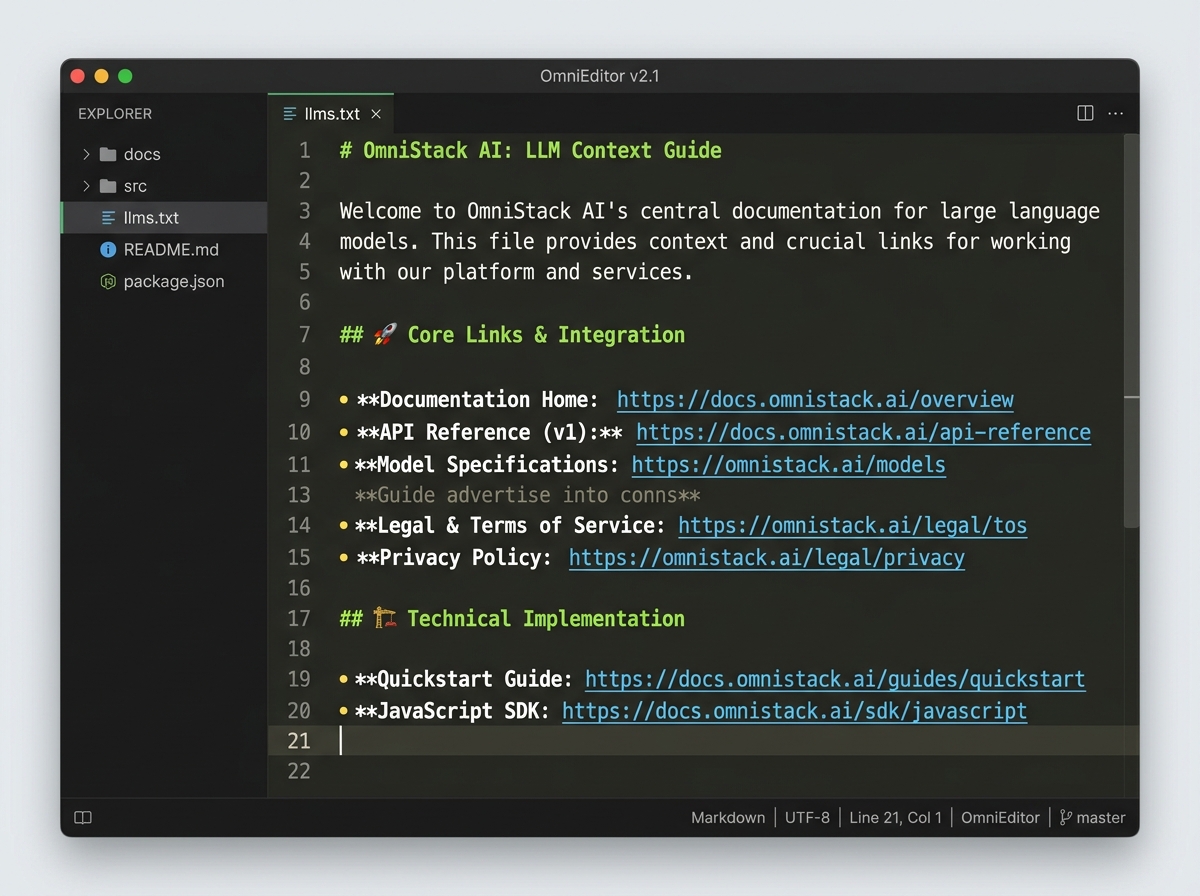Select the docs folder icon

point(108,154)
